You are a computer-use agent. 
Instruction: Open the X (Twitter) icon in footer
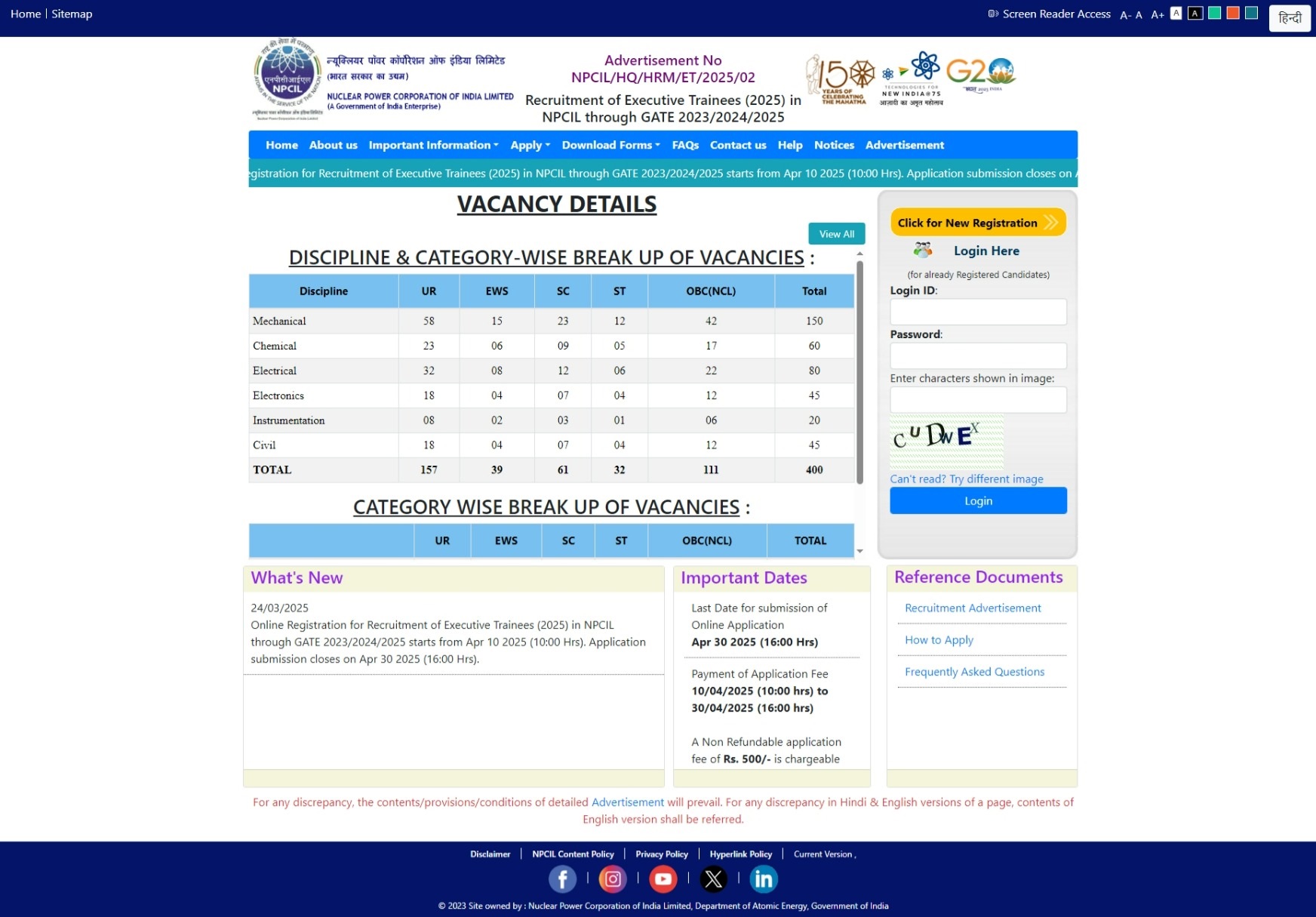pos(713,879)
